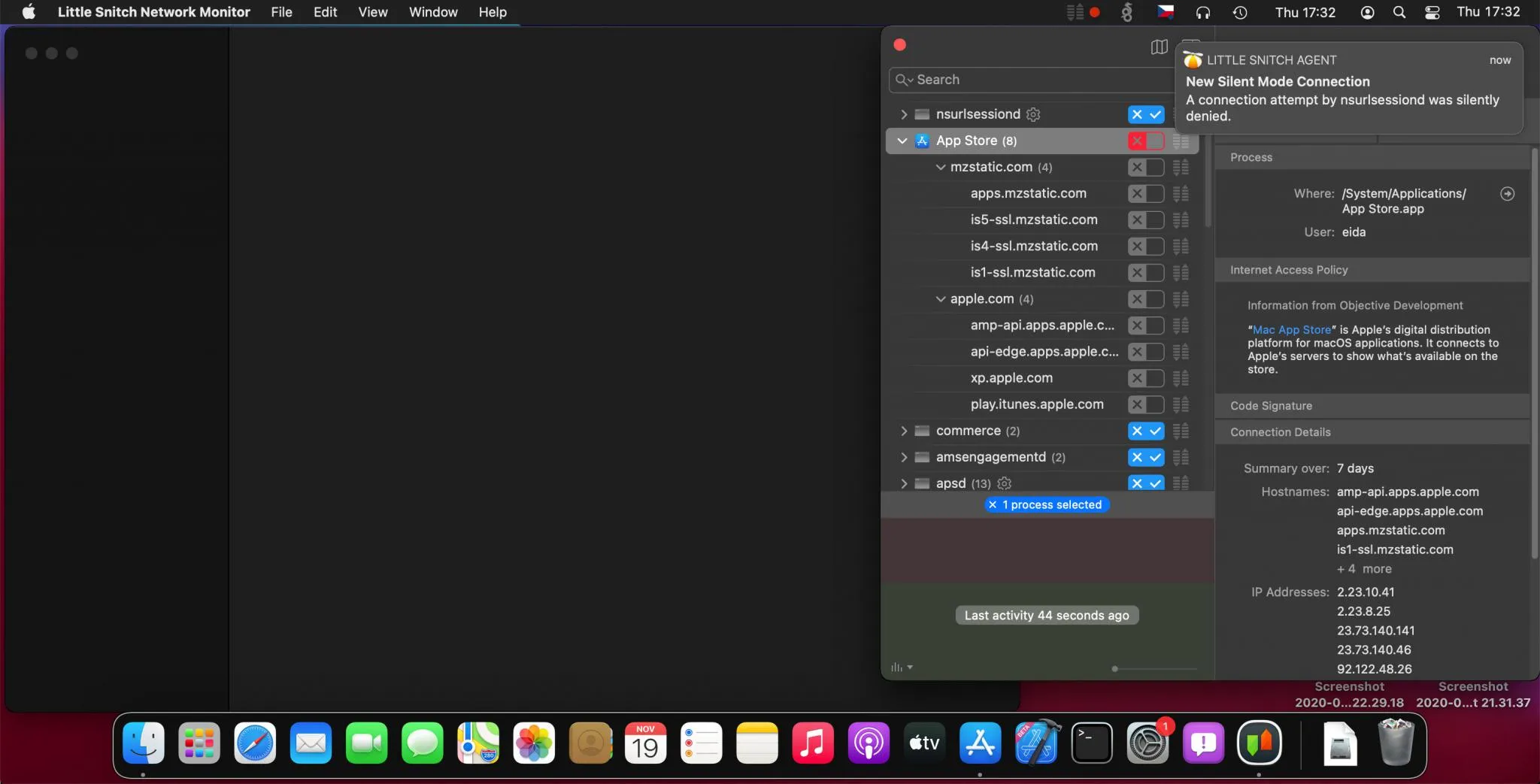Viewport: 1540px width, 784px height.
Task: Expand the amsengagementd process row
Action: pos(904,457)
